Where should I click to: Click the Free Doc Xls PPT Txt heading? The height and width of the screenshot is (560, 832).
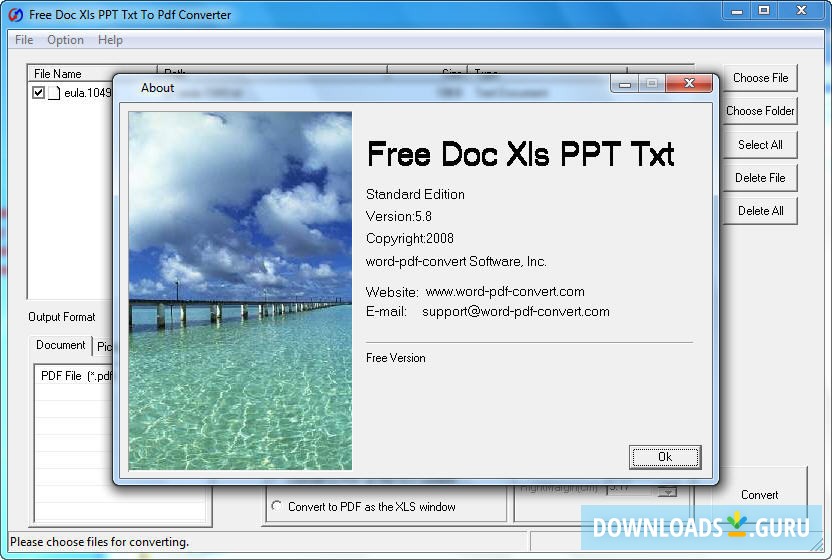(x=521, y=154)
